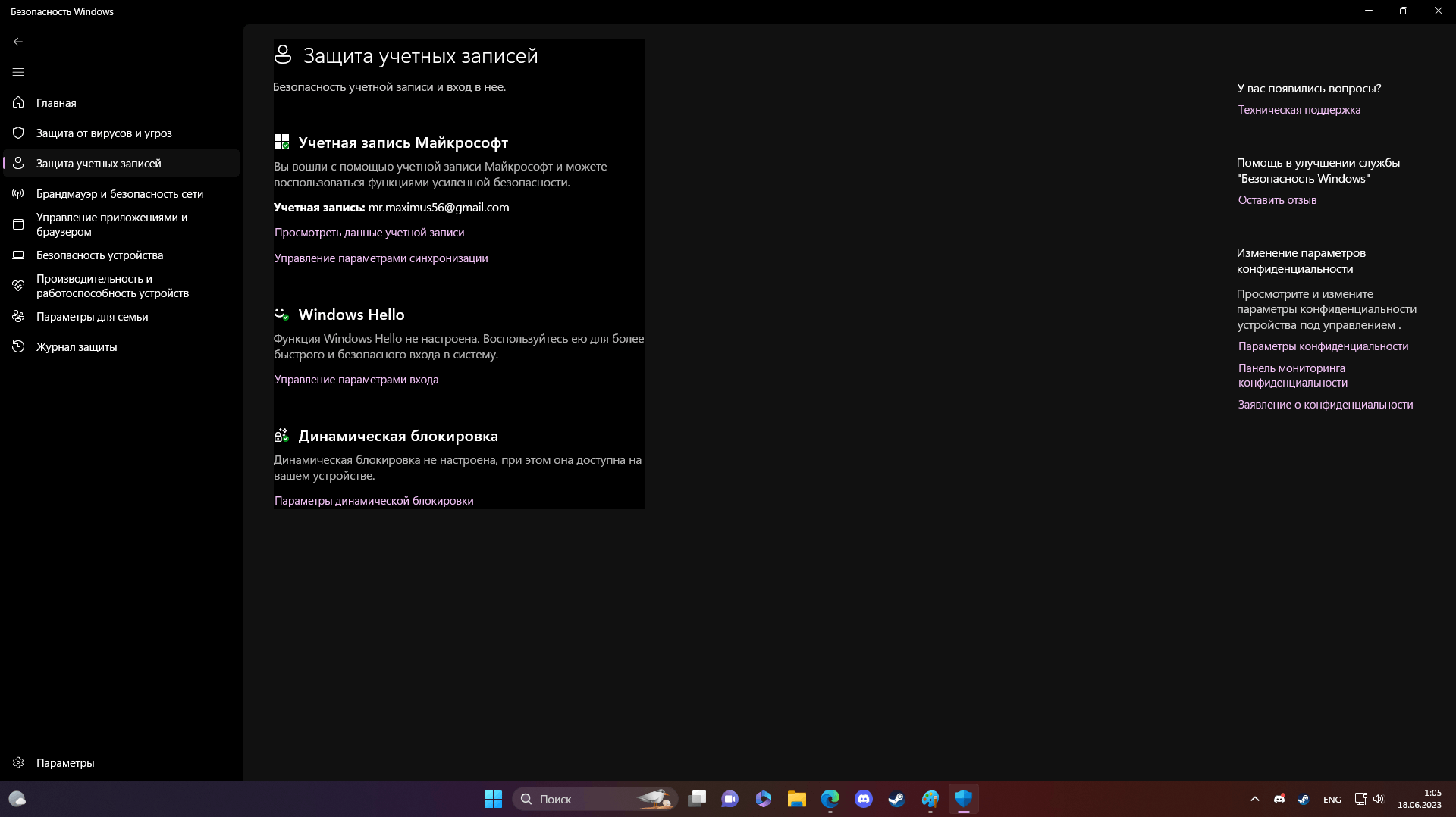Image resolution: width=1456 pixels, height=817 pixels.
Task: Open Task View on the taskbar
Action: (x=697, y=799)
